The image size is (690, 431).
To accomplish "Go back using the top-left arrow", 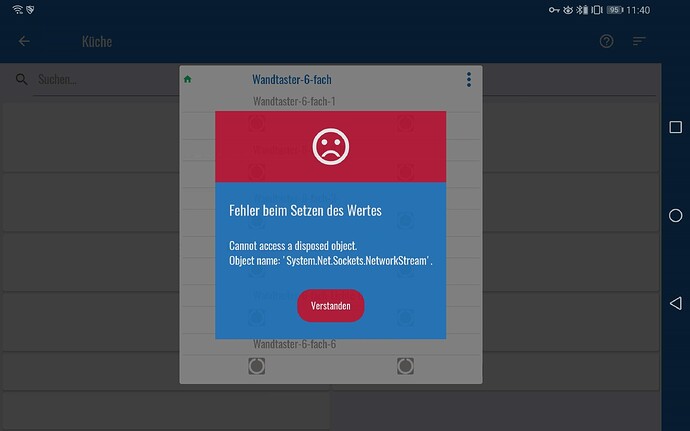I will tap(24, 42).
